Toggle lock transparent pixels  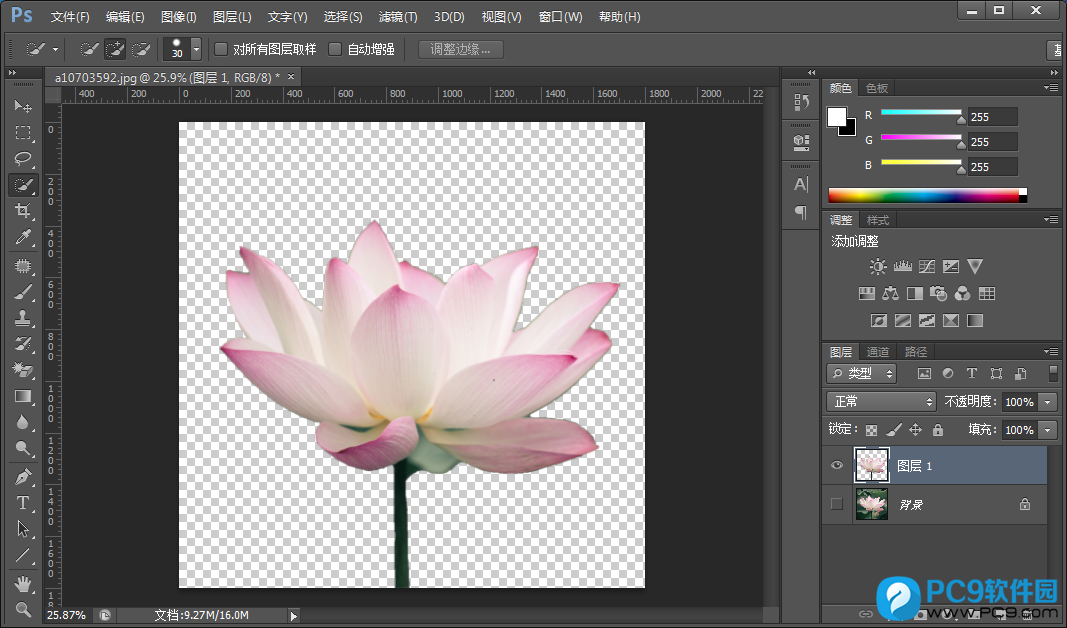(872, 430)
